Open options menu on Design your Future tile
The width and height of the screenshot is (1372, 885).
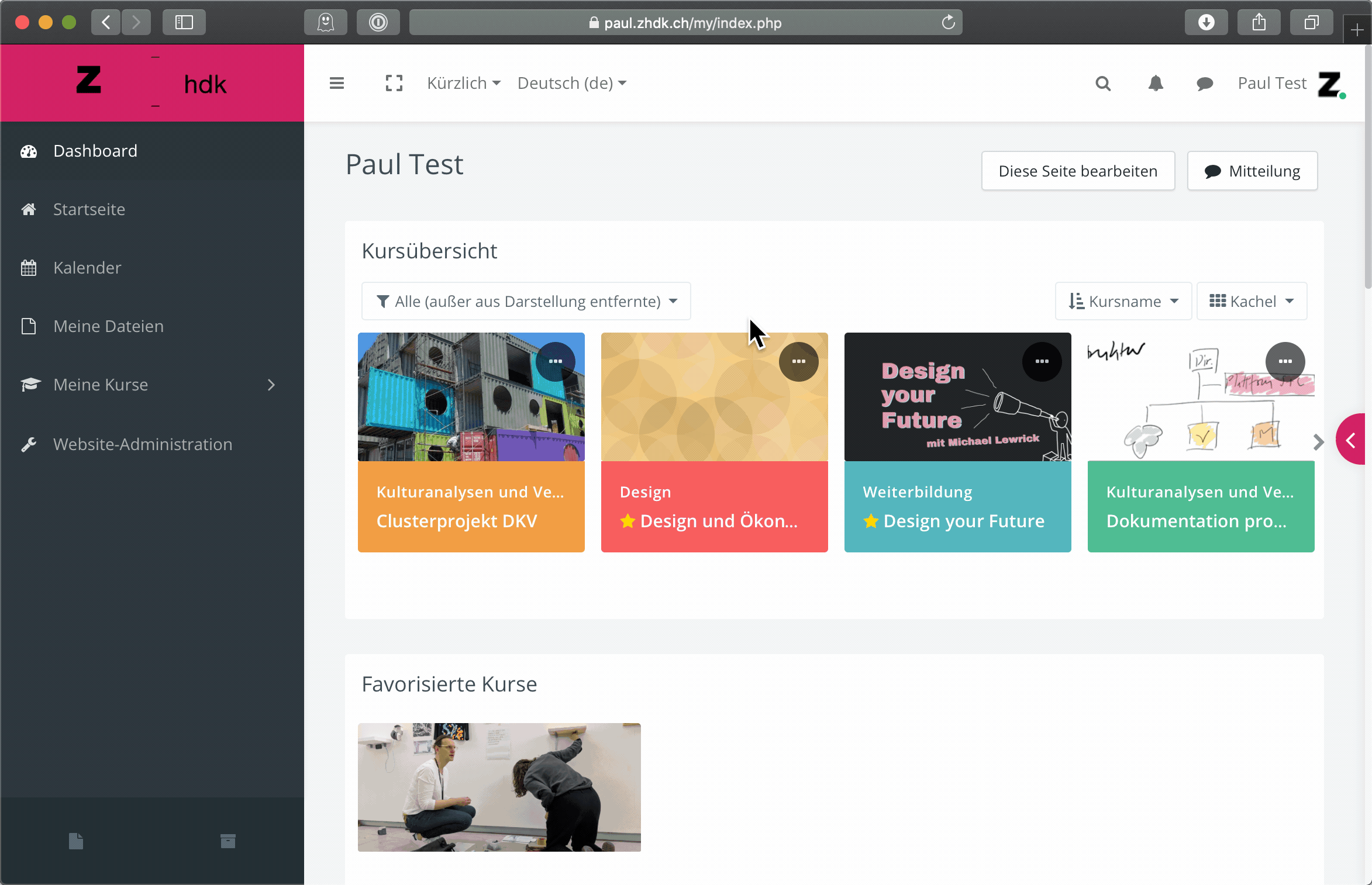point(1042,361)
